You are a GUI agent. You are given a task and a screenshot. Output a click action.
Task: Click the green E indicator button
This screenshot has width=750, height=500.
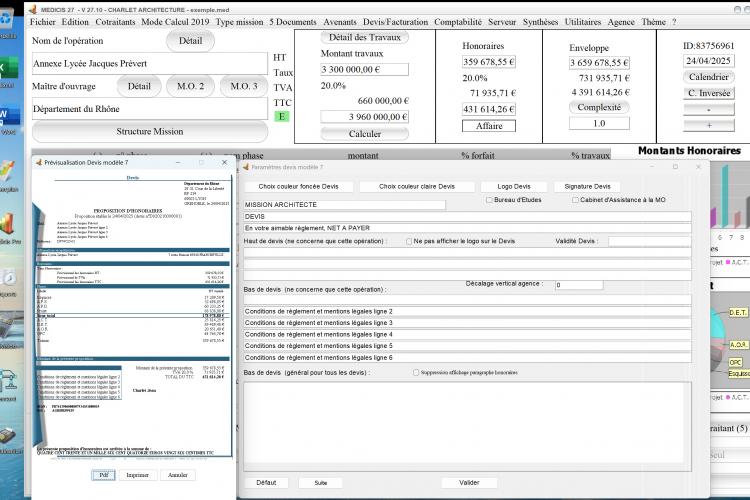[281, 116]
